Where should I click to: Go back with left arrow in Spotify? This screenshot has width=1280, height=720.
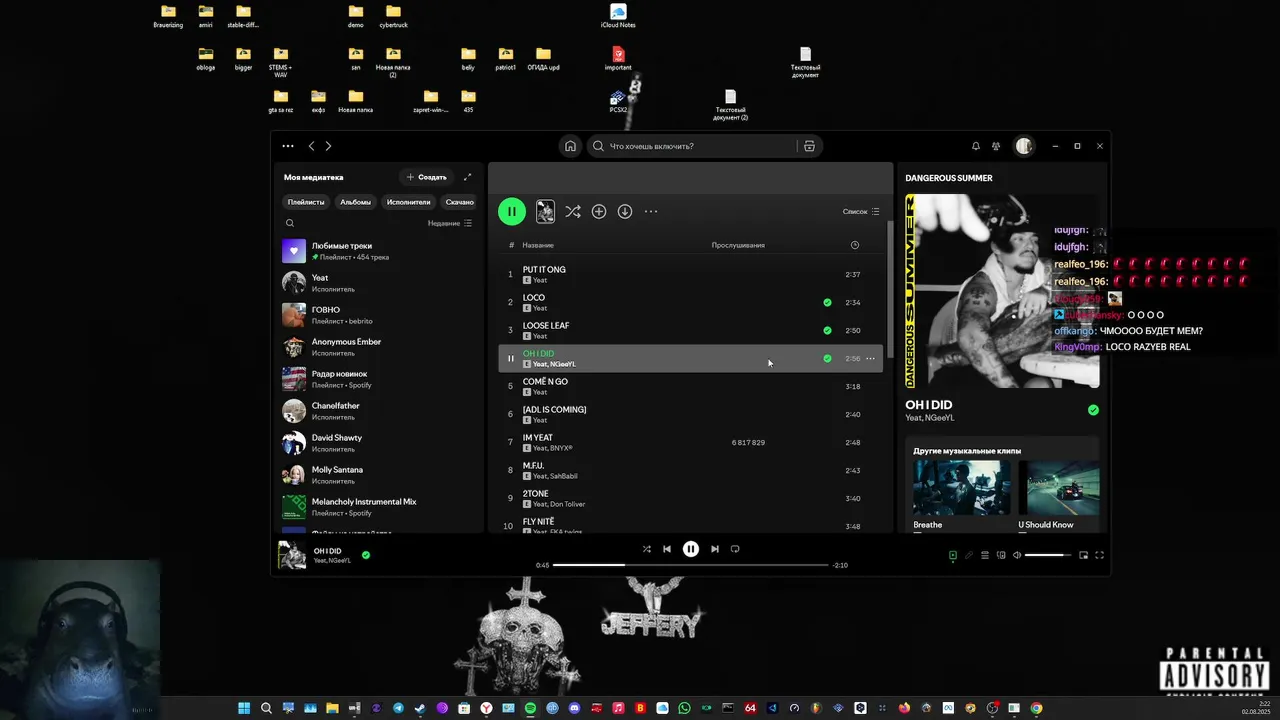311,146
